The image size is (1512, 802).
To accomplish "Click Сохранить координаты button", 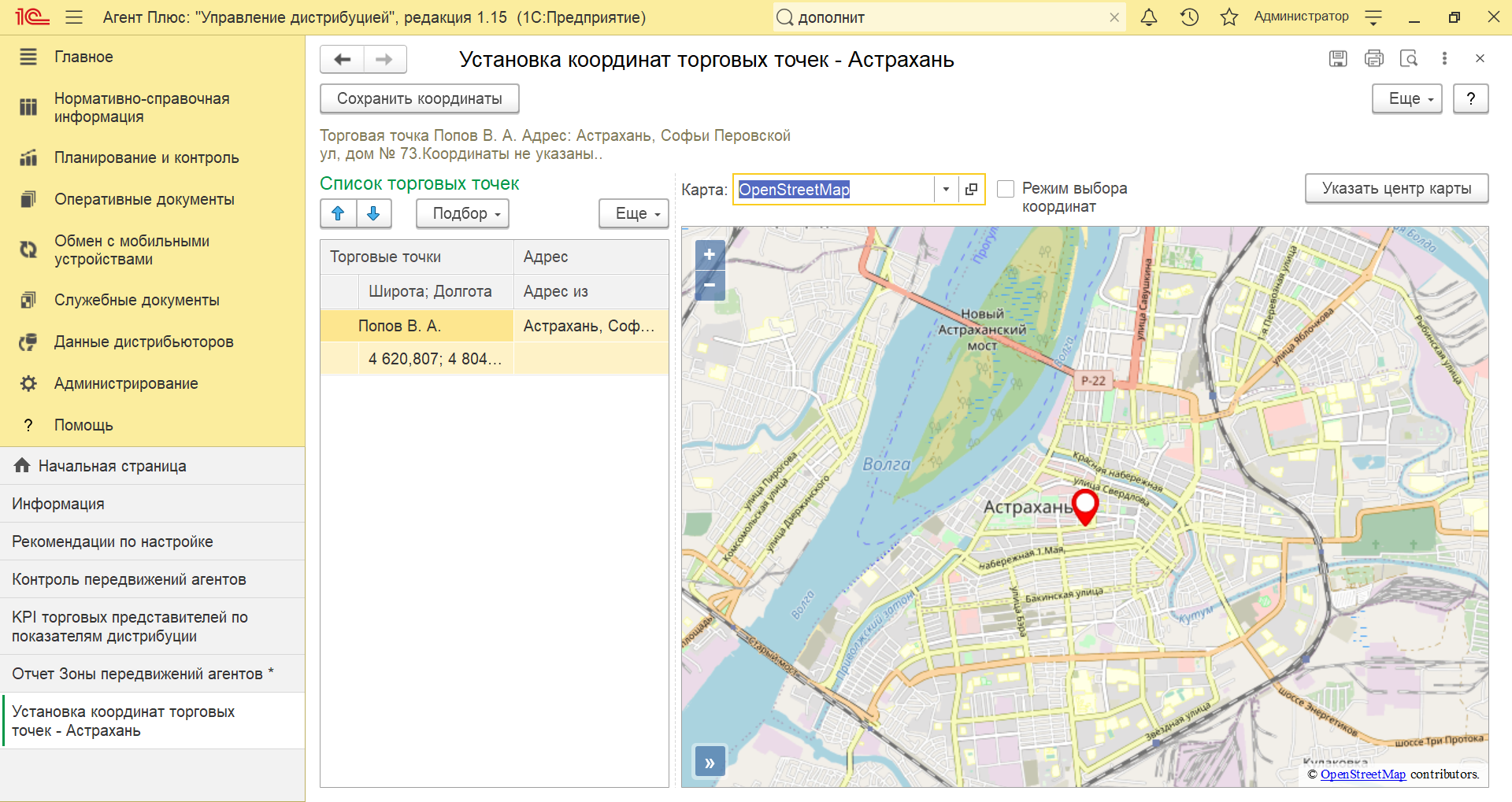I will pyautogui.click(x=420, y=98).
